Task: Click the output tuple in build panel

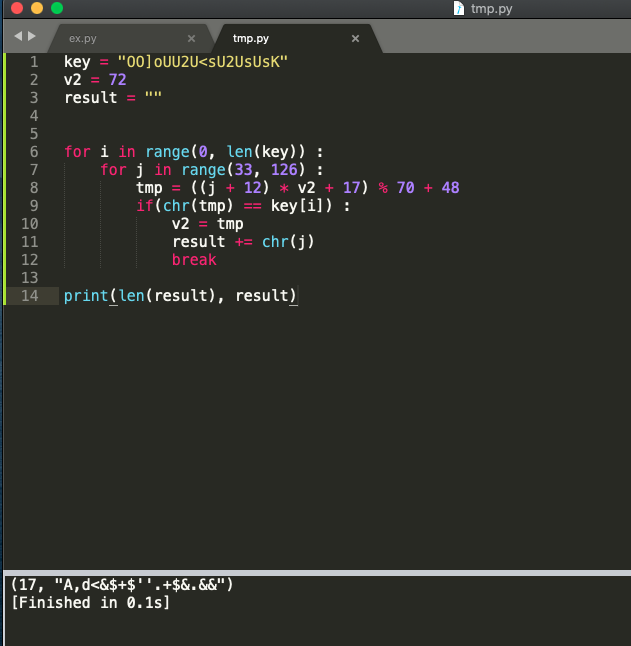Action: point(122,585)
